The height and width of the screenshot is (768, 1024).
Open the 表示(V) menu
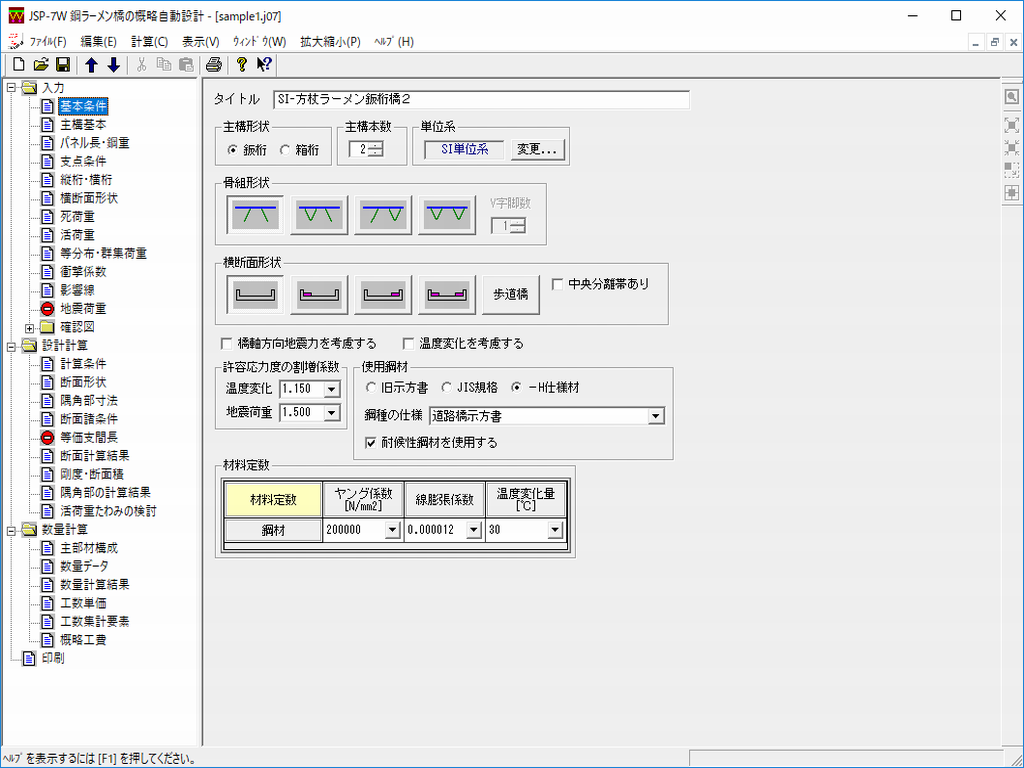point(200,42)
